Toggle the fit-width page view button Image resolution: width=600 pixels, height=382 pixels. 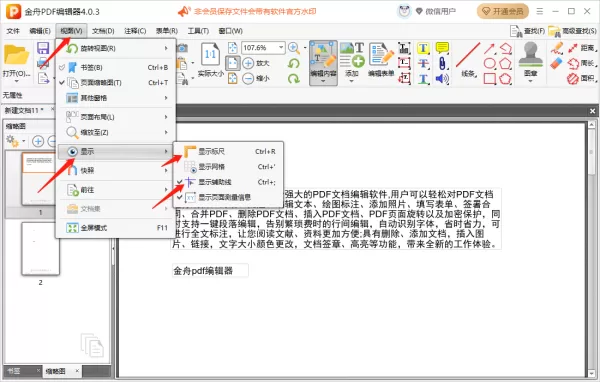pyautogui.click(x=233, y=63)
